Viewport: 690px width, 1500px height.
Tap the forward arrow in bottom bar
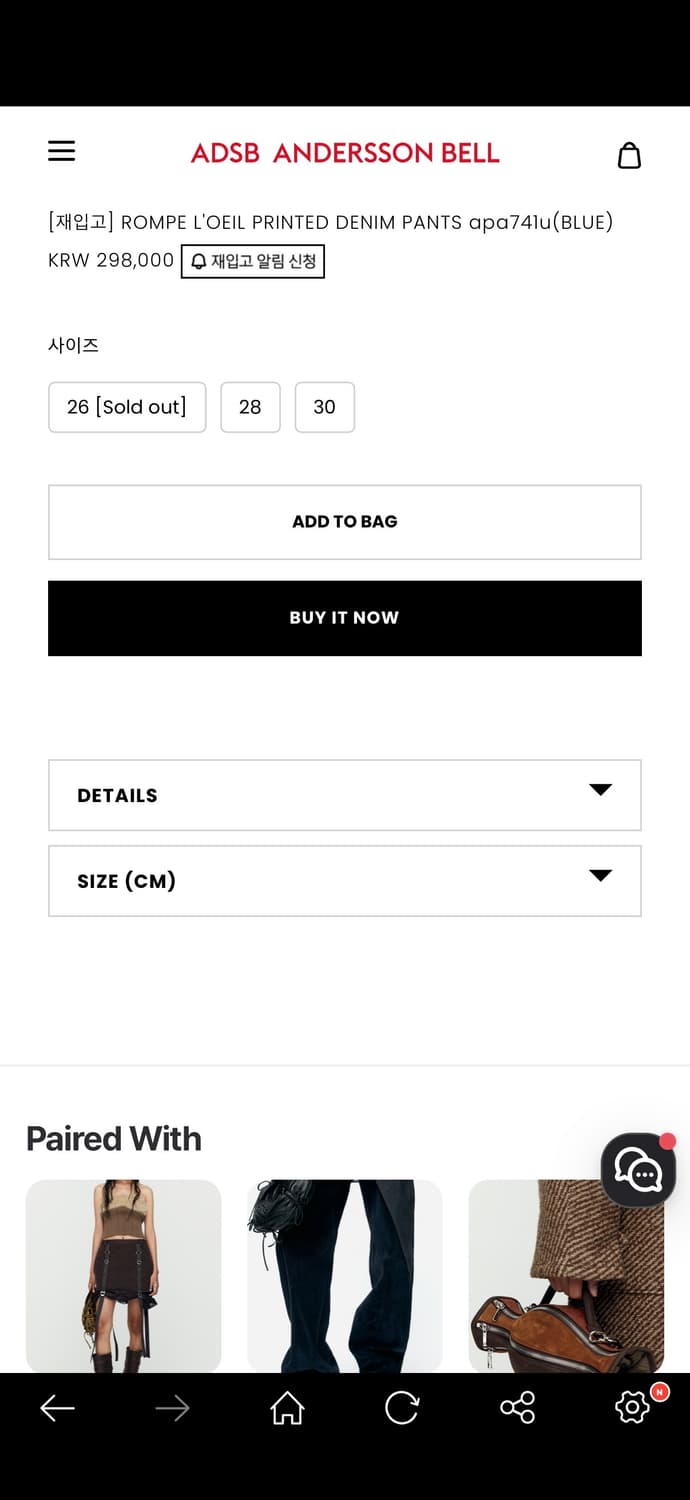[x=172, y=1408]
